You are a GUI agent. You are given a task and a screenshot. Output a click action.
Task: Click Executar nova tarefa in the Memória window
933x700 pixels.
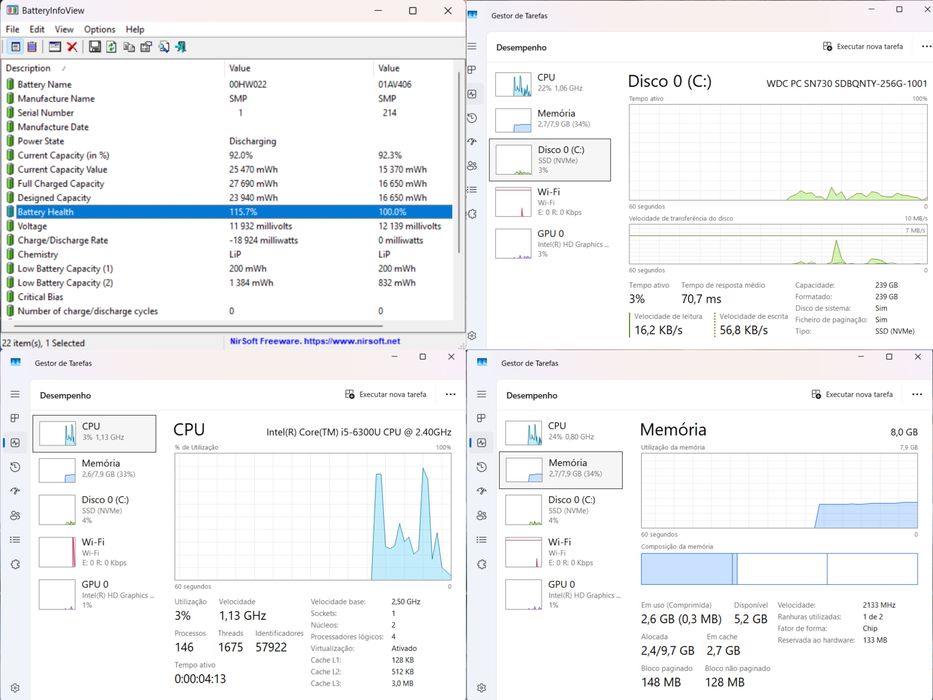(x=852, y=394)
